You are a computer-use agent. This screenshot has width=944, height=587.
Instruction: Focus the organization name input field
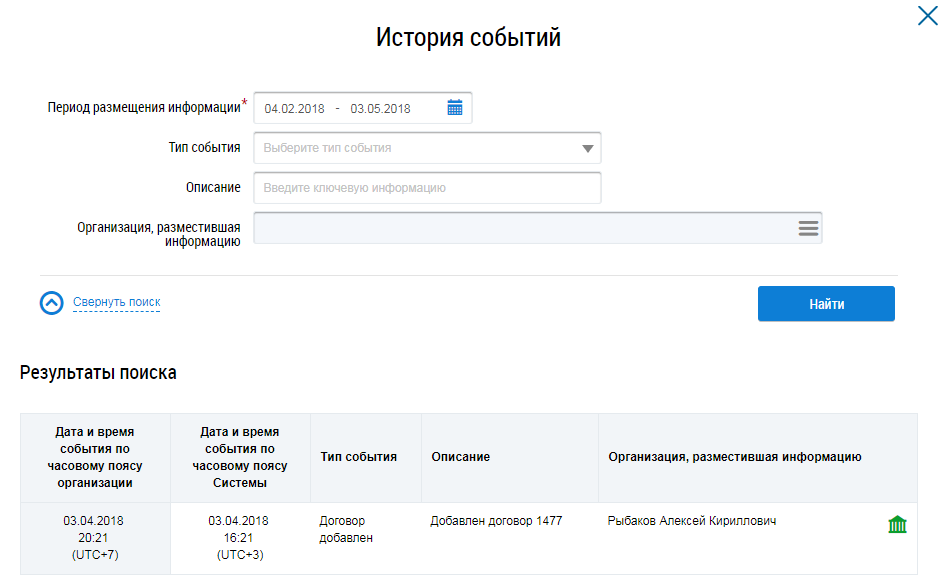520,228
